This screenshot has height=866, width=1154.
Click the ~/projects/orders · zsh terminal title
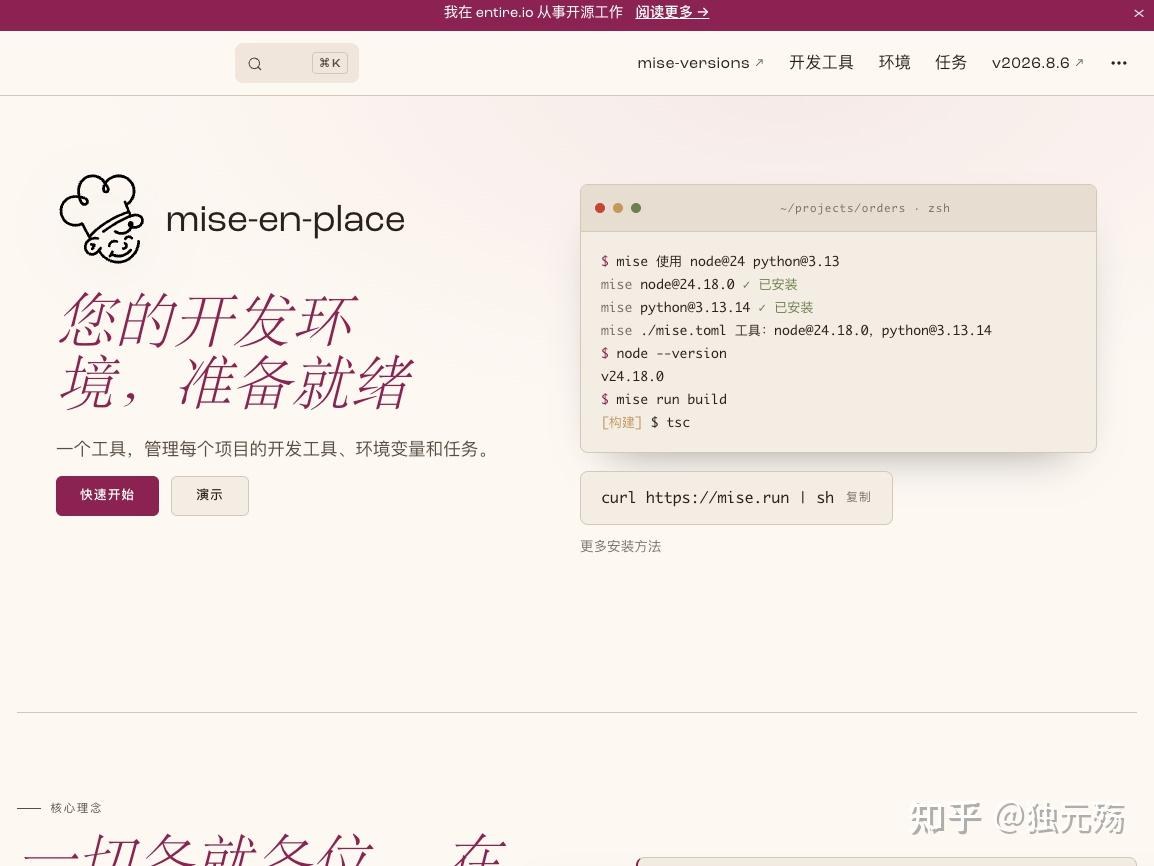[x=865, y=208]
